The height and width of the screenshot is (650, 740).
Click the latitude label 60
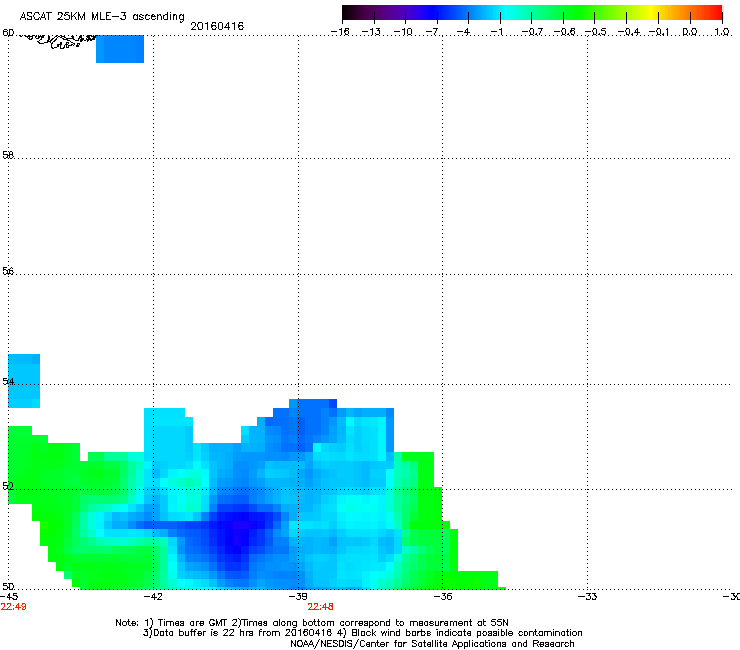point(8,33)
